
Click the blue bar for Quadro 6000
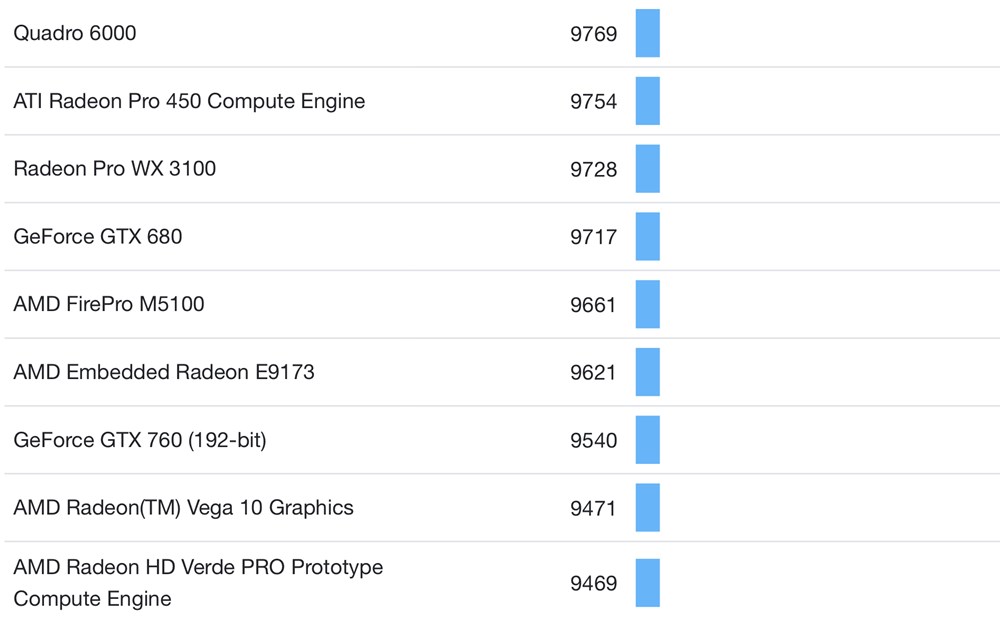point(647,33)
